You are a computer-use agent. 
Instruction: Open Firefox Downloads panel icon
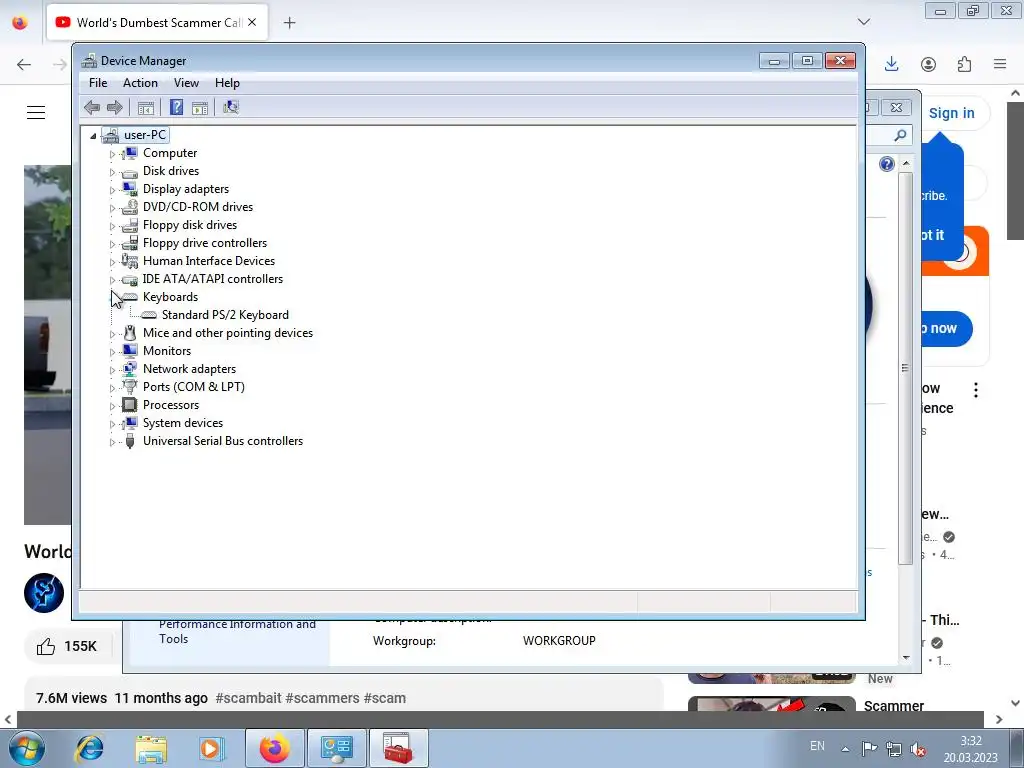point(891,64)
